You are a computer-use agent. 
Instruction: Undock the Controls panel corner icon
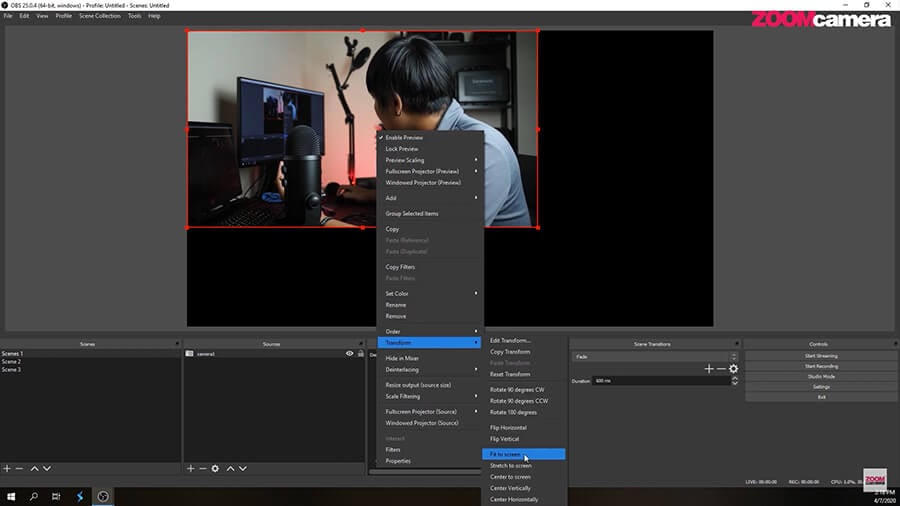pyautogui.click(x=895, y=344)
